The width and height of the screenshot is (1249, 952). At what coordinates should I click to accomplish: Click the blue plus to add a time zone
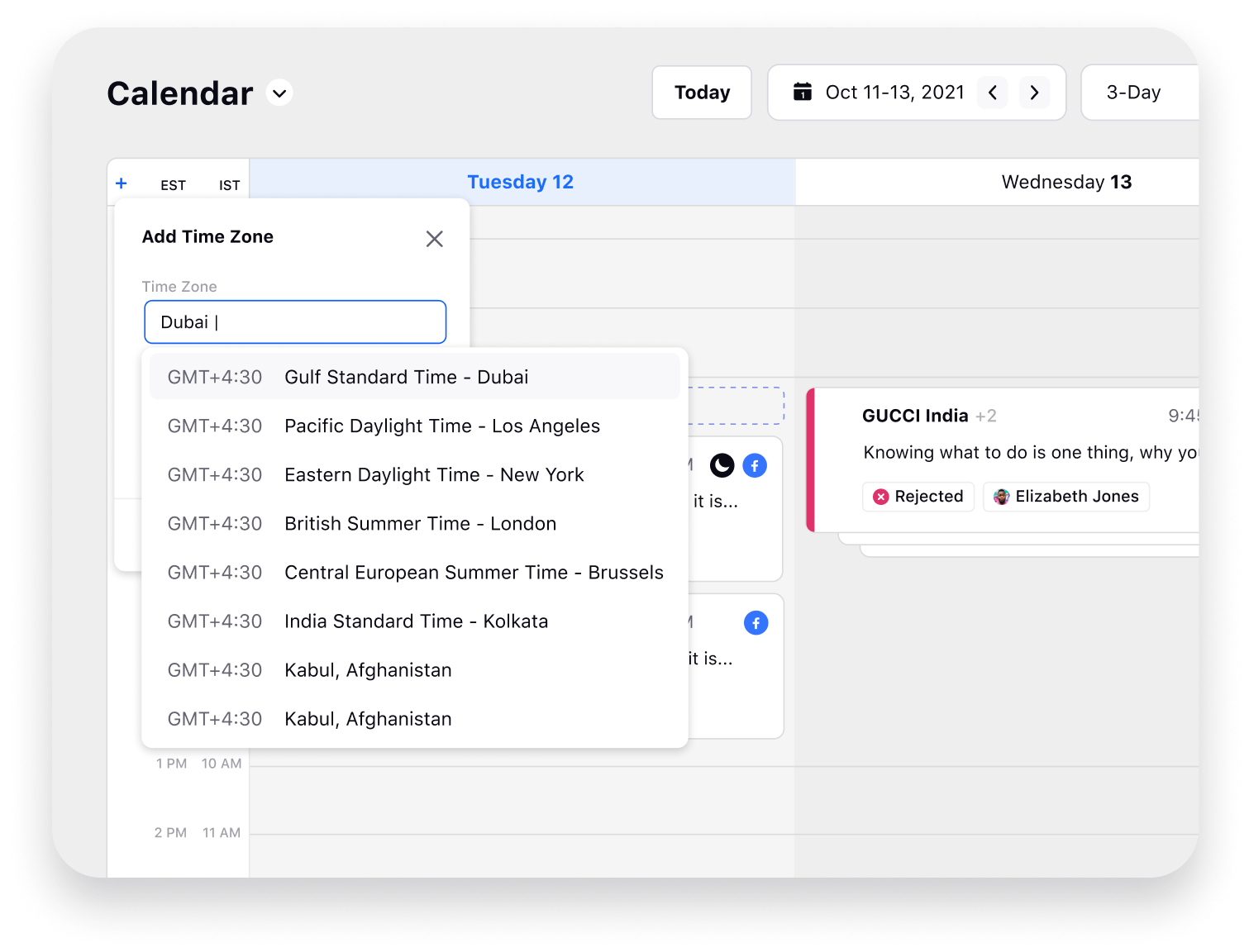tap(122, 183)
